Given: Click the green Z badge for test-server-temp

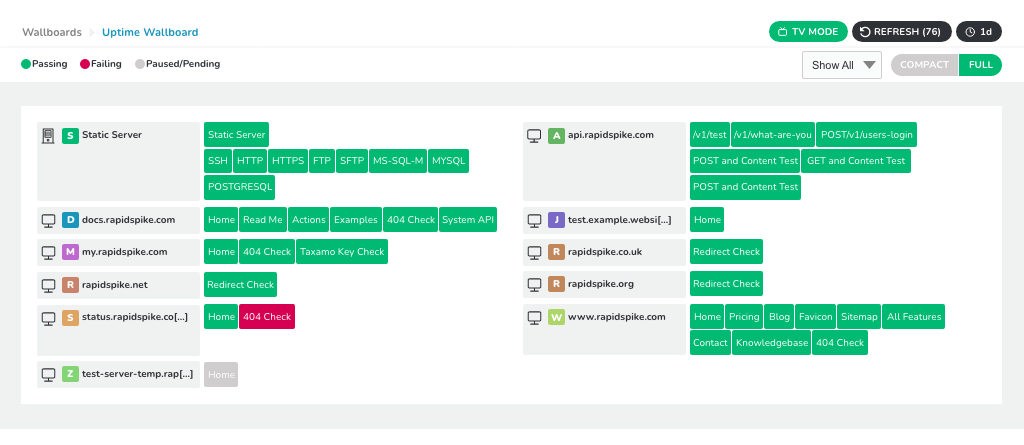Looking at the screenshot, I should [70, 374].
